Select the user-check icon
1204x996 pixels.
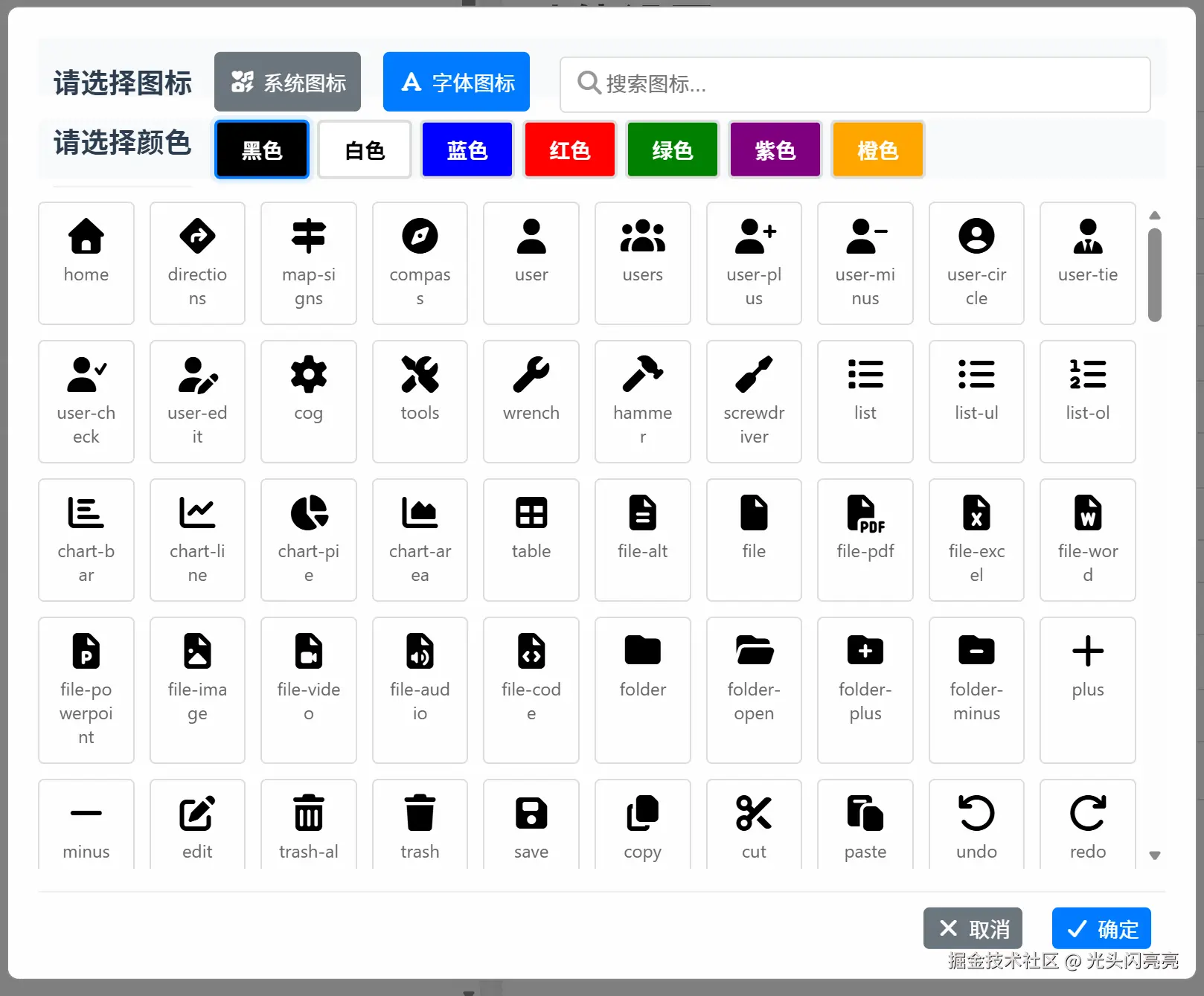[x=86, y=401]
